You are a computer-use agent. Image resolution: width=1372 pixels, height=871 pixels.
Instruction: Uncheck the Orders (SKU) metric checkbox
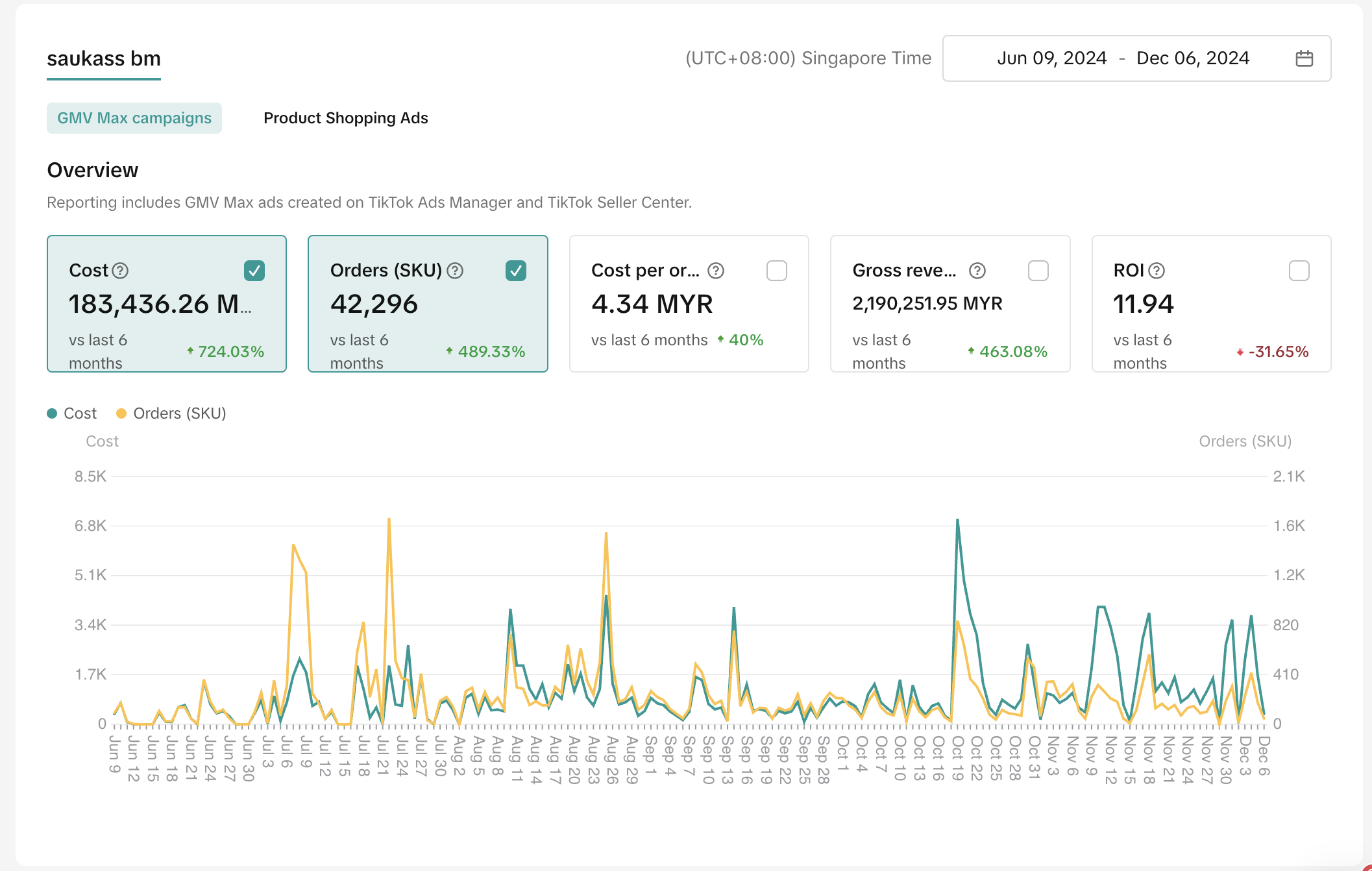pos(515,271)
